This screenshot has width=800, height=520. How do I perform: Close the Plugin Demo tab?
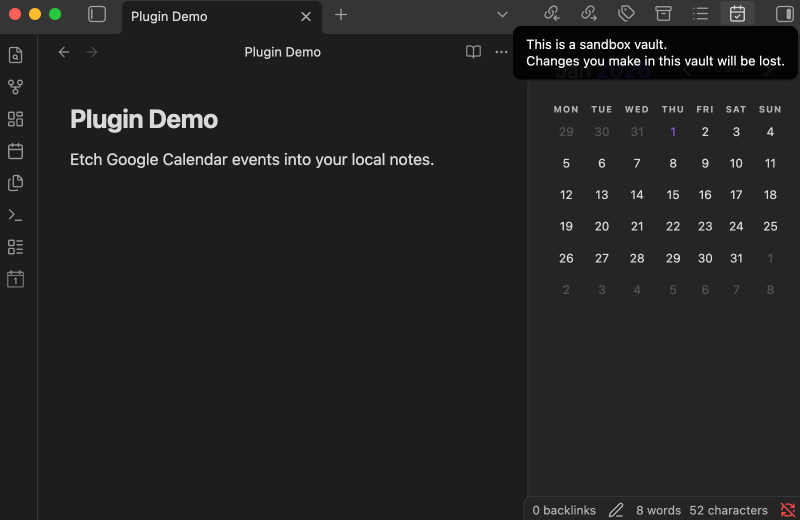tap(306, 17)
